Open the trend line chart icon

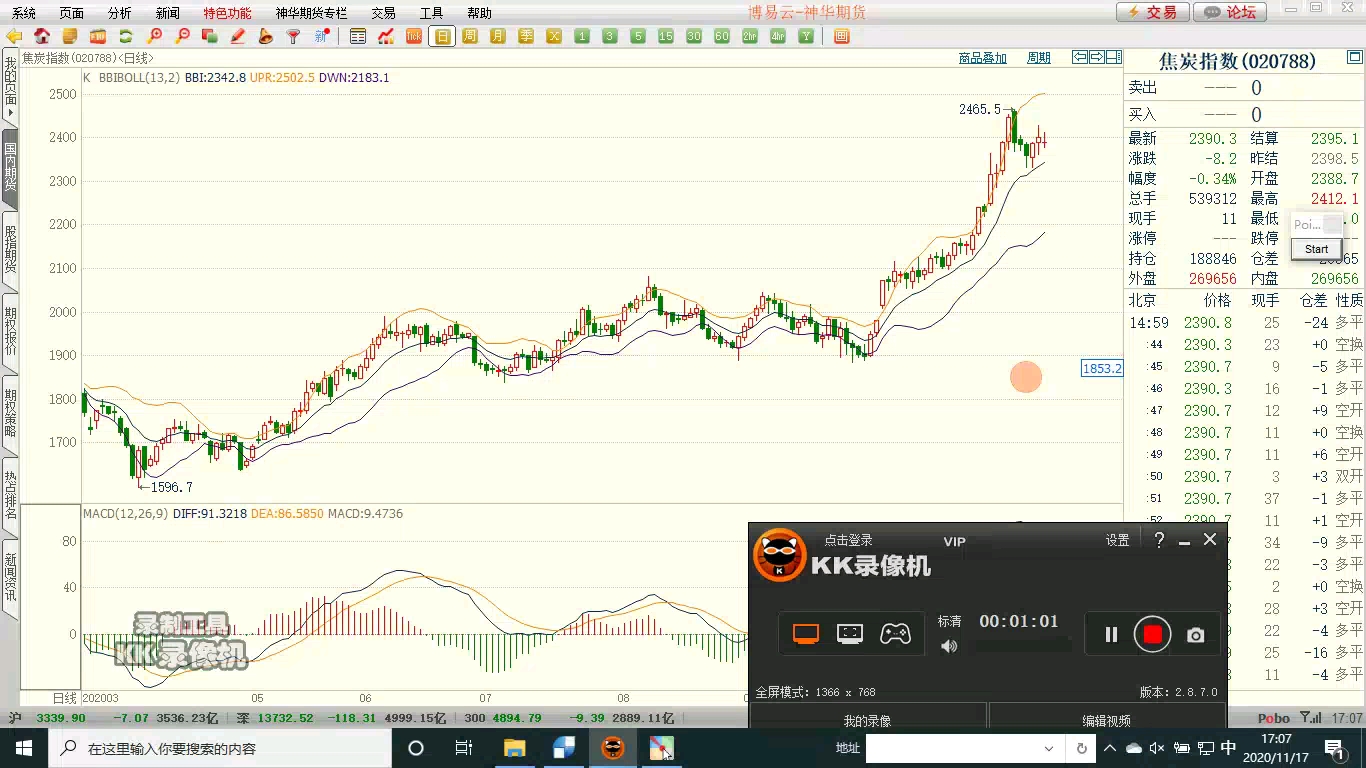tap(386, 36)
